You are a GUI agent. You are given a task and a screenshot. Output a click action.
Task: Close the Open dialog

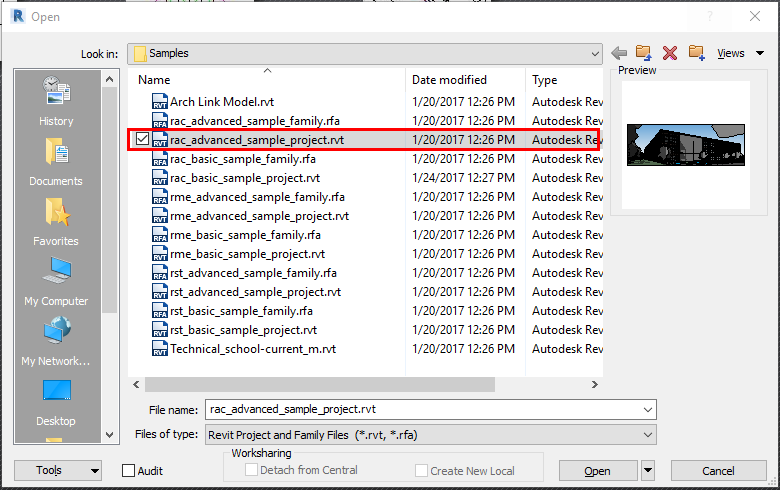click(755, 16)
